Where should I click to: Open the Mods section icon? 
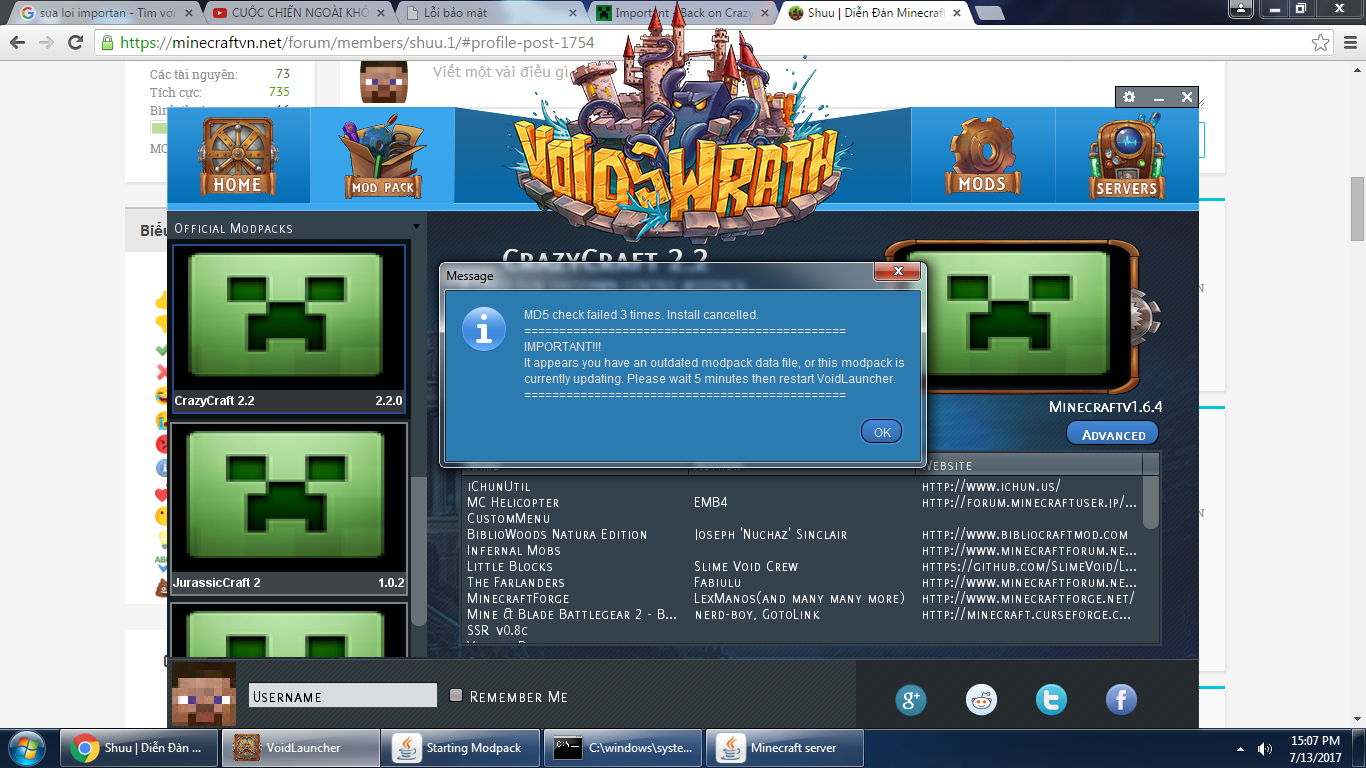pos(982,157)
